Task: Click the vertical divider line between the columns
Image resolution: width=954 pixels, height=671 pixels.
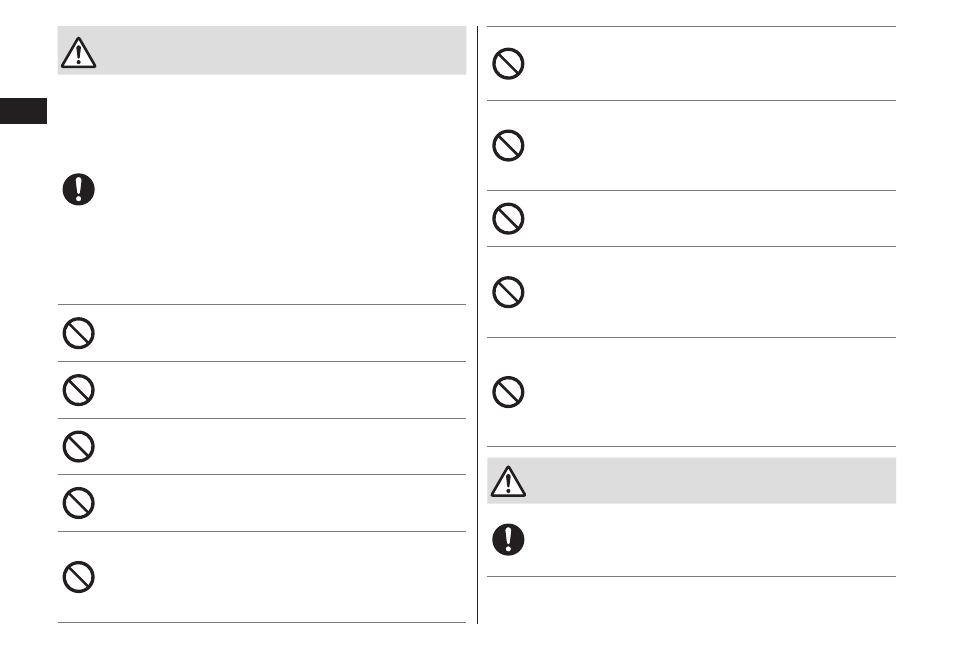Action: point(478,325)
